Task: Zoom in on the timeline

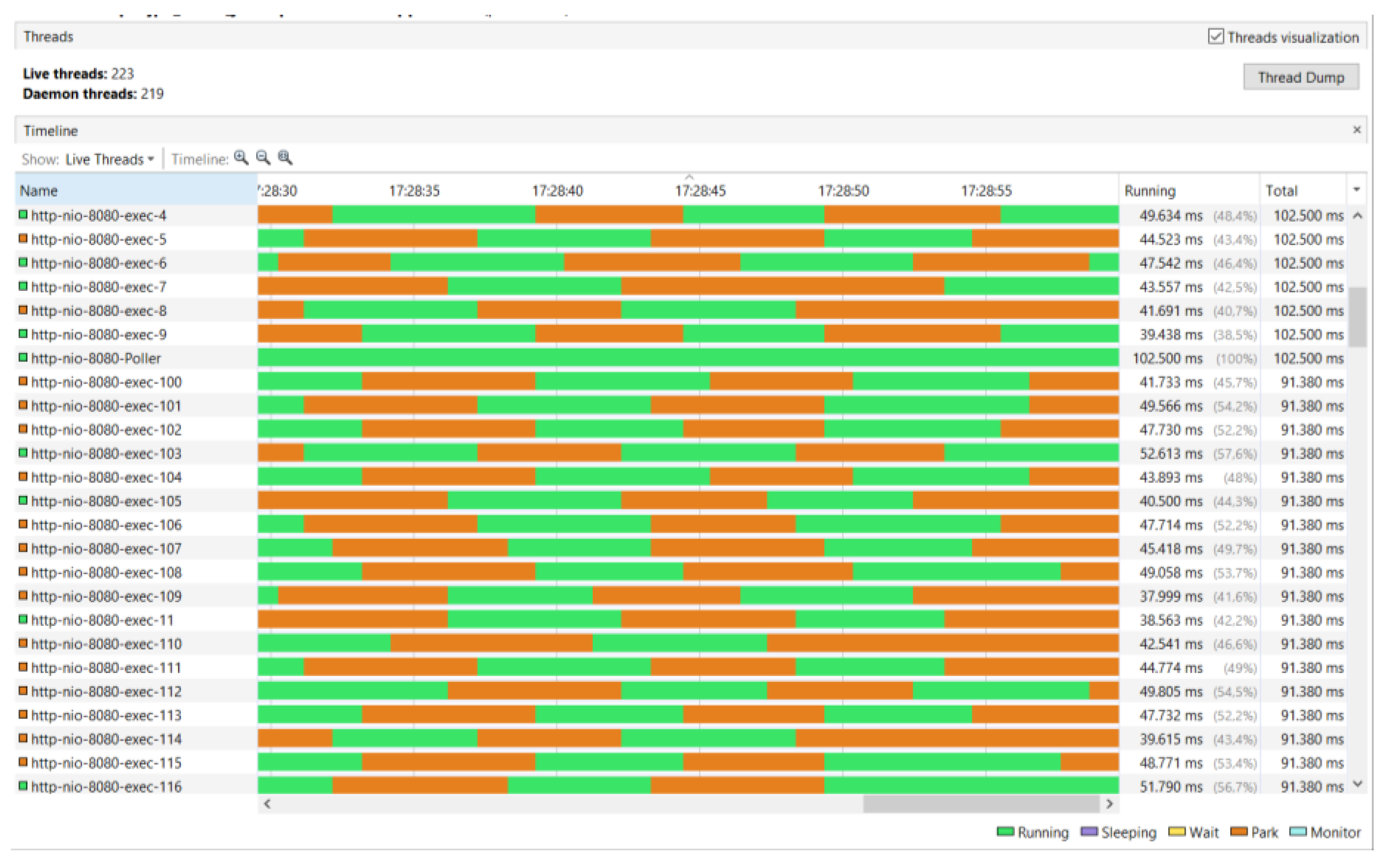Action: pos(241,158)
